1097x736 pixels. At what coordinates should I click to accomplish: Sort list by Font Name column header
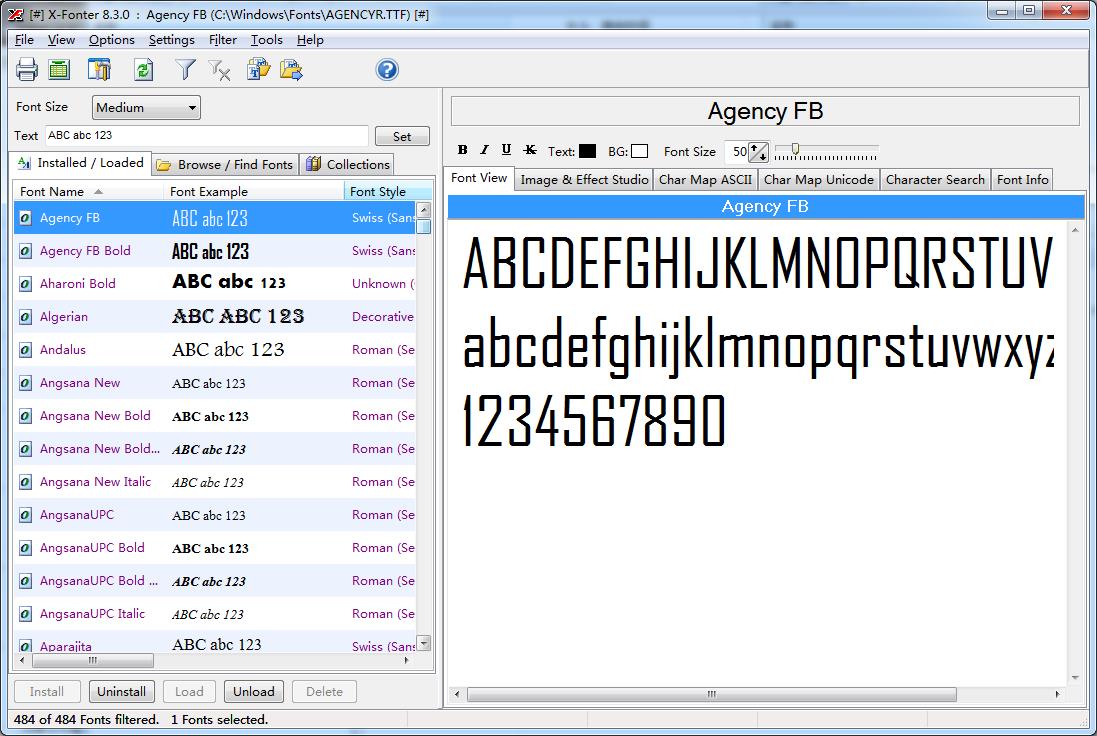88,192
